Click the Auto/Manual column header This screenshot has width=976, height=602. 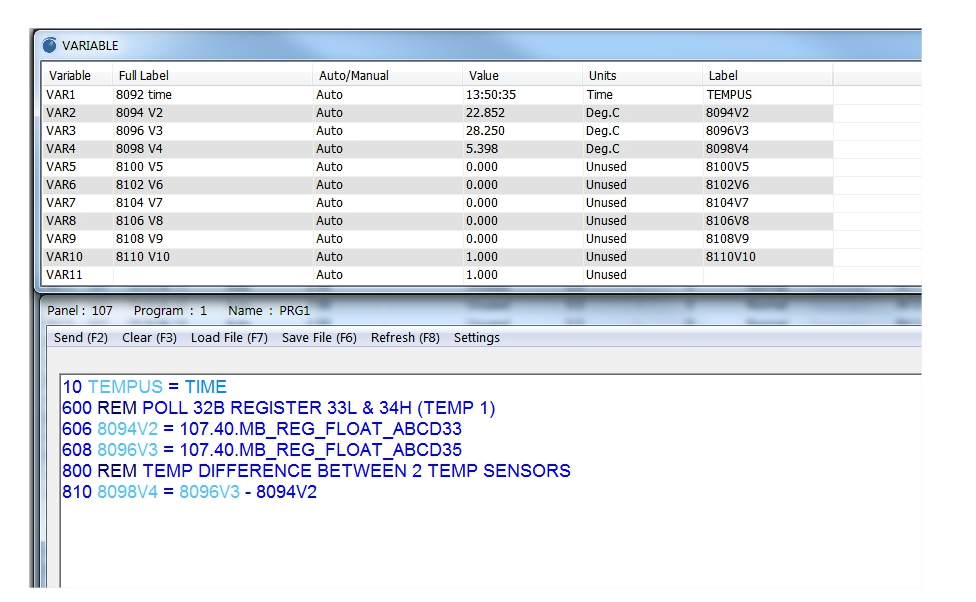[x=353, y=76]
